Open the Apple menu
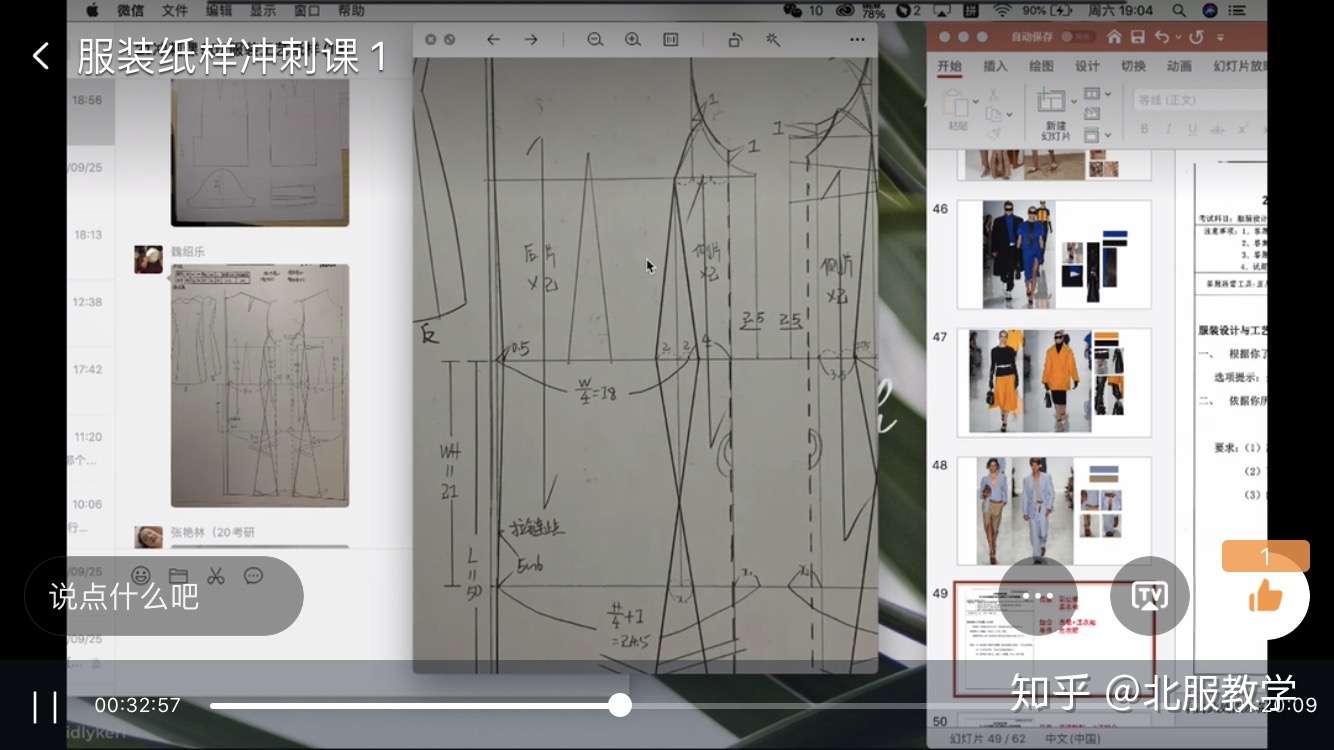Screen dimensions: 1334x750 [x=92, y=11]
